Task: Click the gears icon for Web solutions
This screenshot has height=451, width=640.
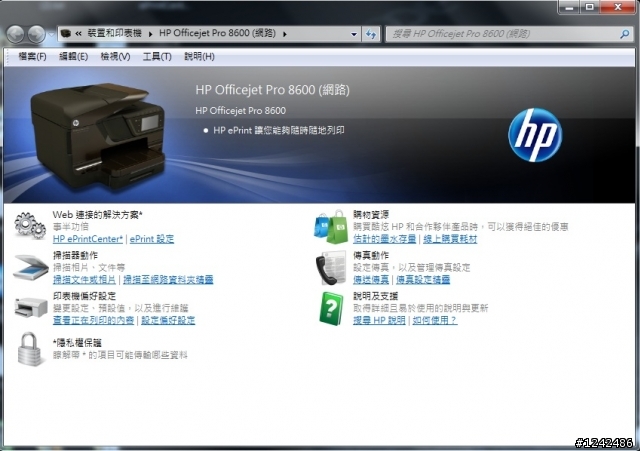Action: [30, 225]
